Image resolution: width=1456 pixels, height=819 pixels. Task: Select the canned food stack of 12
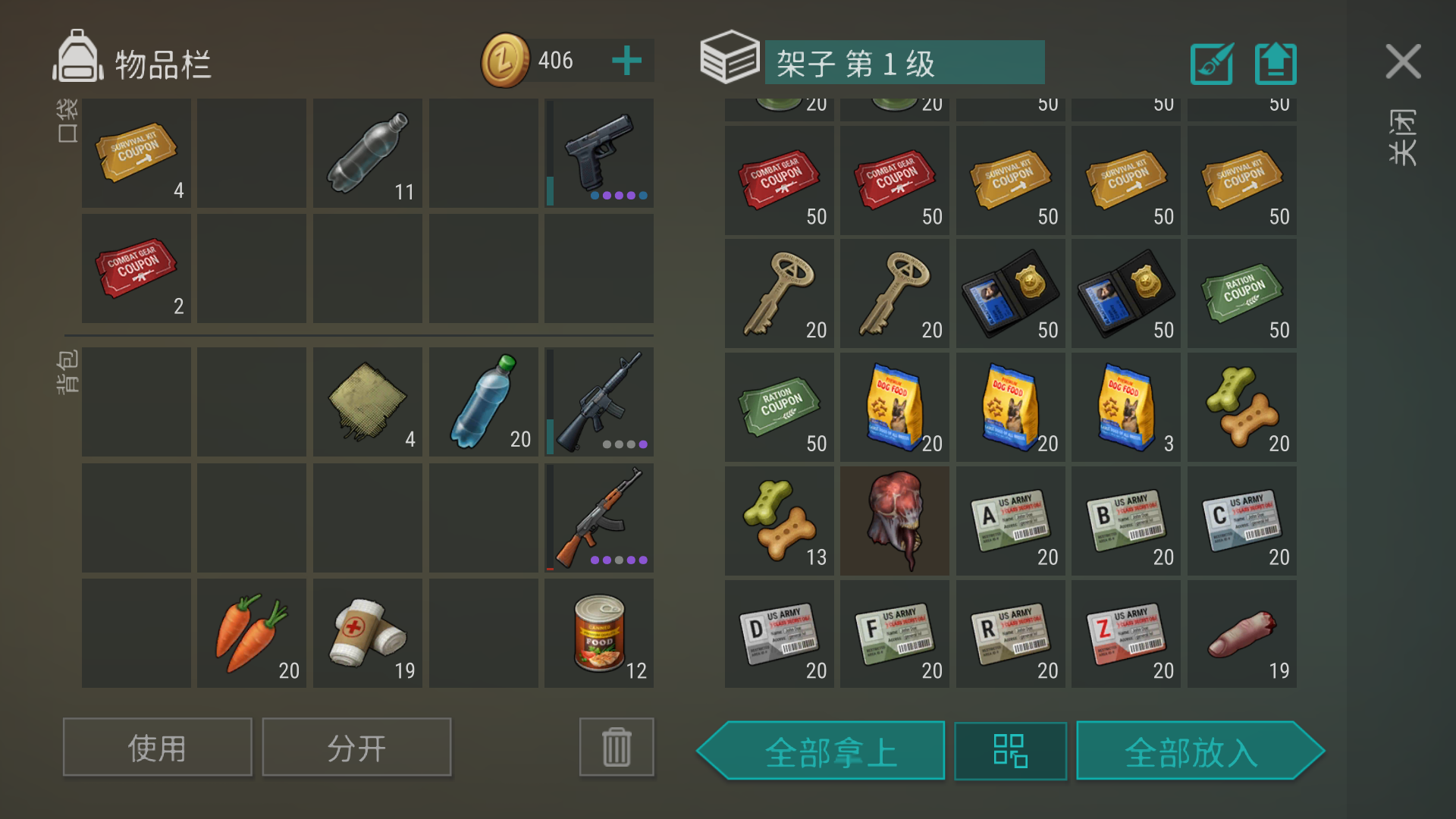click(599, 633)
